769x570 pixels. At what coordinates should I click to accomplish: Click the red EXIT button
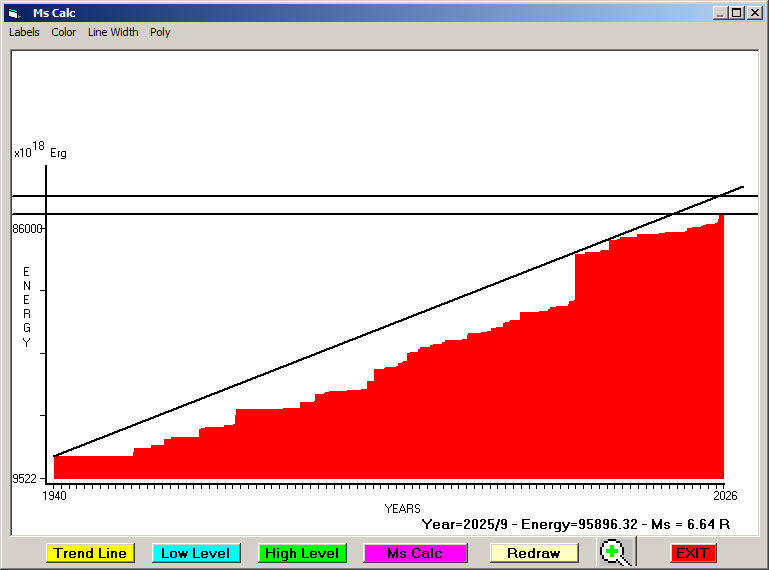[x=692, y=553]
